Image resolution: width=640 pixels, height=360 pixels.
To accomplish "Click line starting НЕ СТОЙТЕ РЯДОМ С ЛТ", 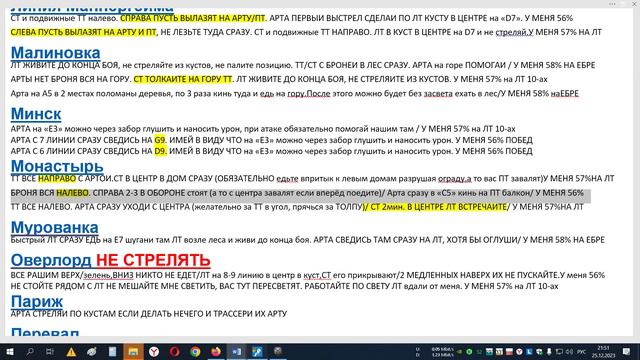I will [x=284, y=286].
